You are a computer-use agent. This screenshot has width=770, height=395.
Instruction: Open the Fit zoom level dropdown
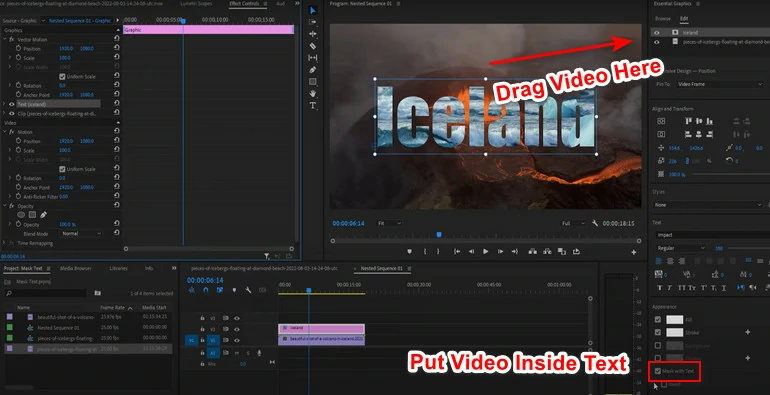coord(389,223)
